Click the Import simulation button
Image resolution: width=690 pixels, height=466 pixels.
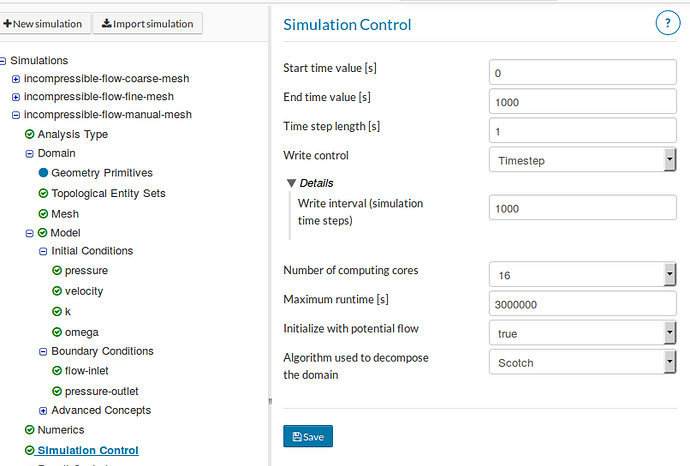(147, 24)
